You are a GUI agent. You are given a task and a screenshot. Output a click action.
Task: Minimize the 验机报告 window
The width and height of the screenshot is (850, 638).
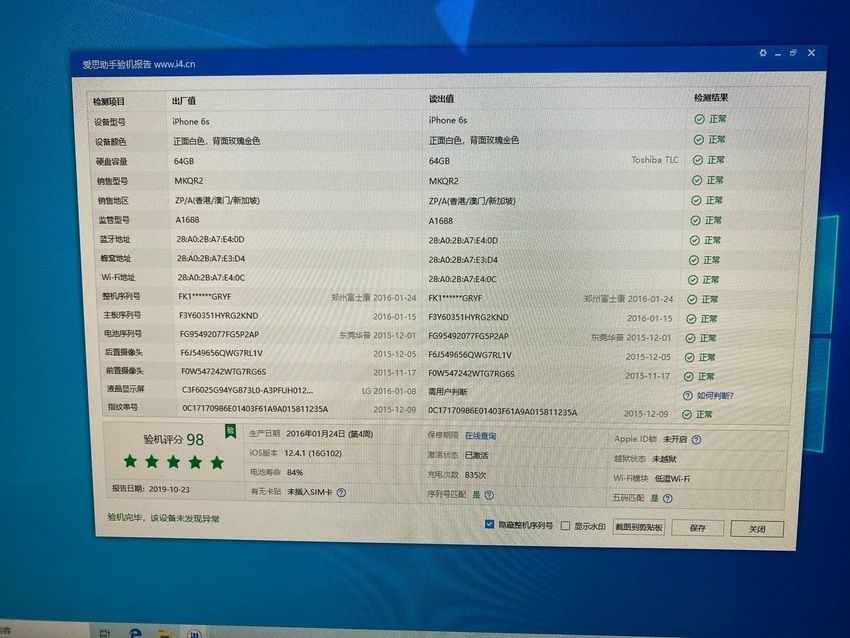pyautogui.click(x=778, y=53)
